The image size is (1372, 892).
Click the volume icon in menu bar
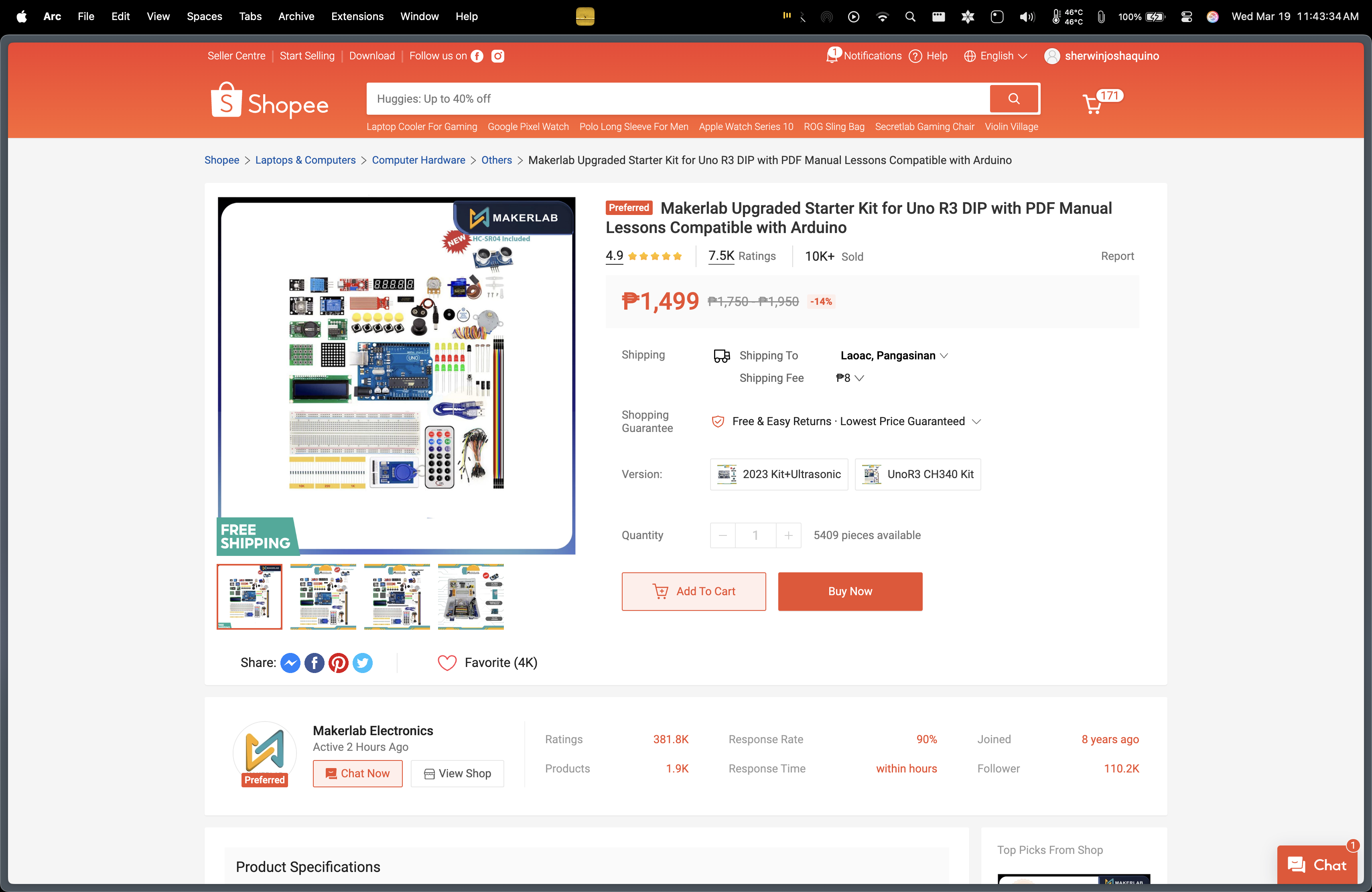(1027, 17)
